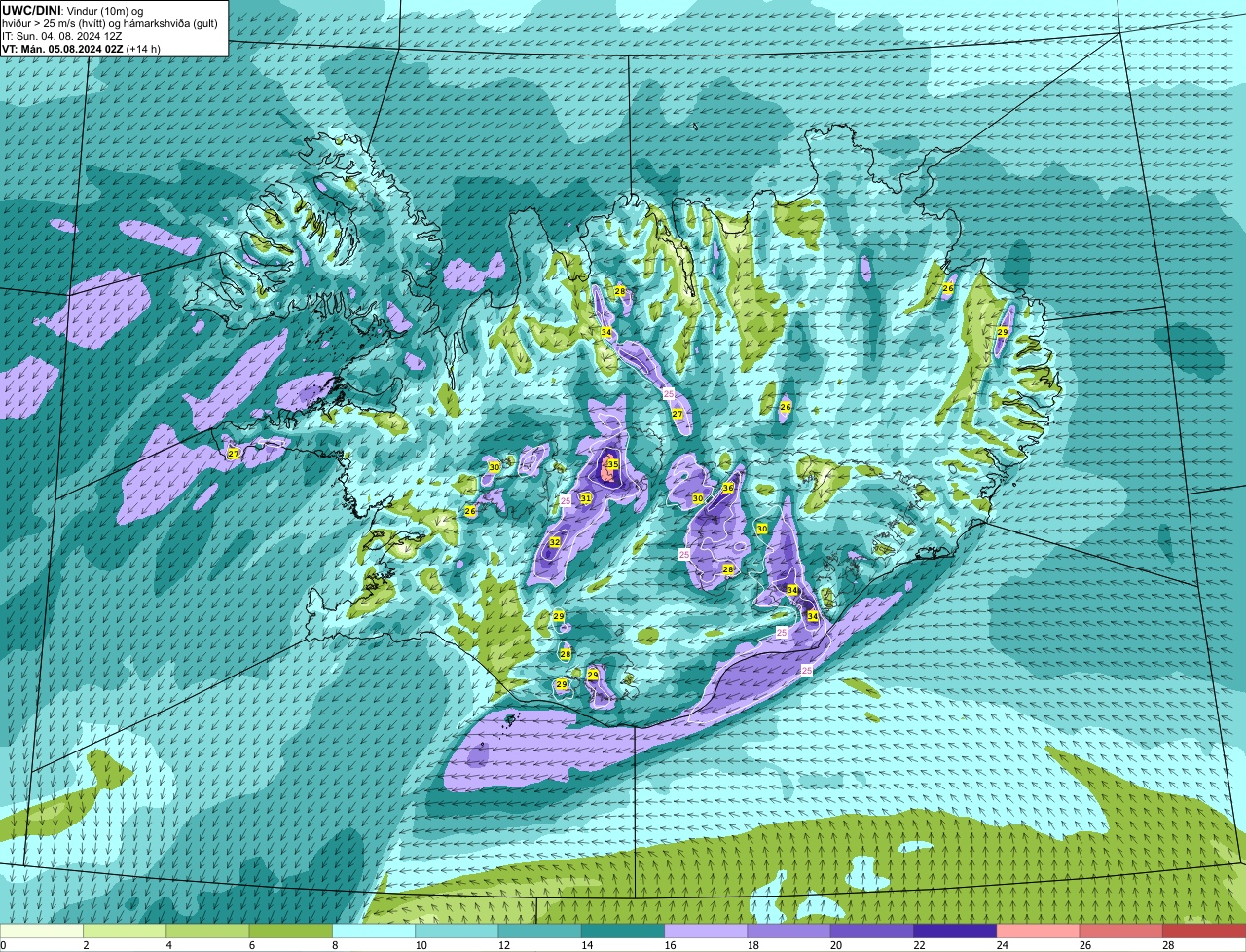Click the "14" tick label on color scale
Image resolution: width=1246 pixels, height=952 pixels.
click(x=587, y=945)
